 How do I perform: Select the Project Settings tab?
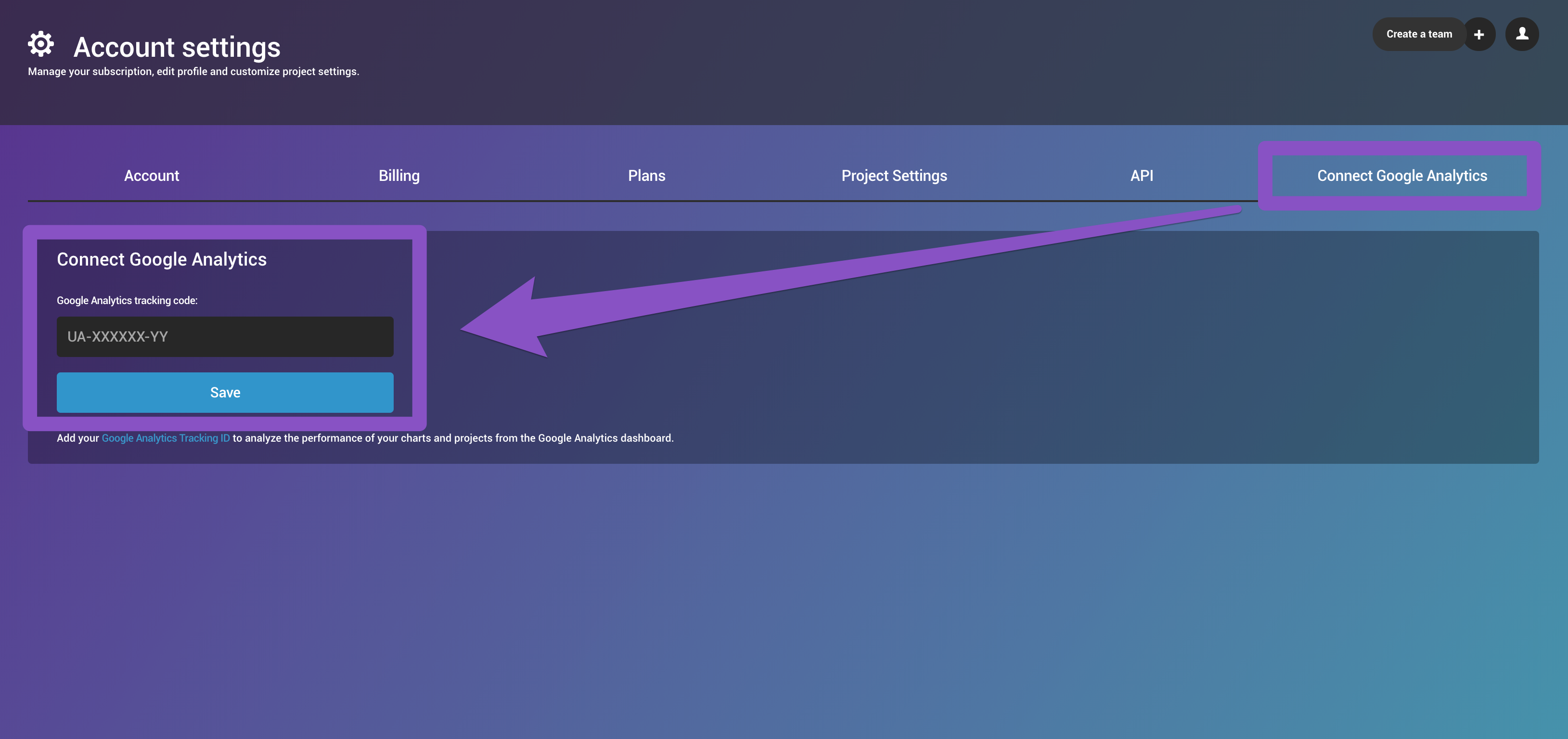click(894, 176)
